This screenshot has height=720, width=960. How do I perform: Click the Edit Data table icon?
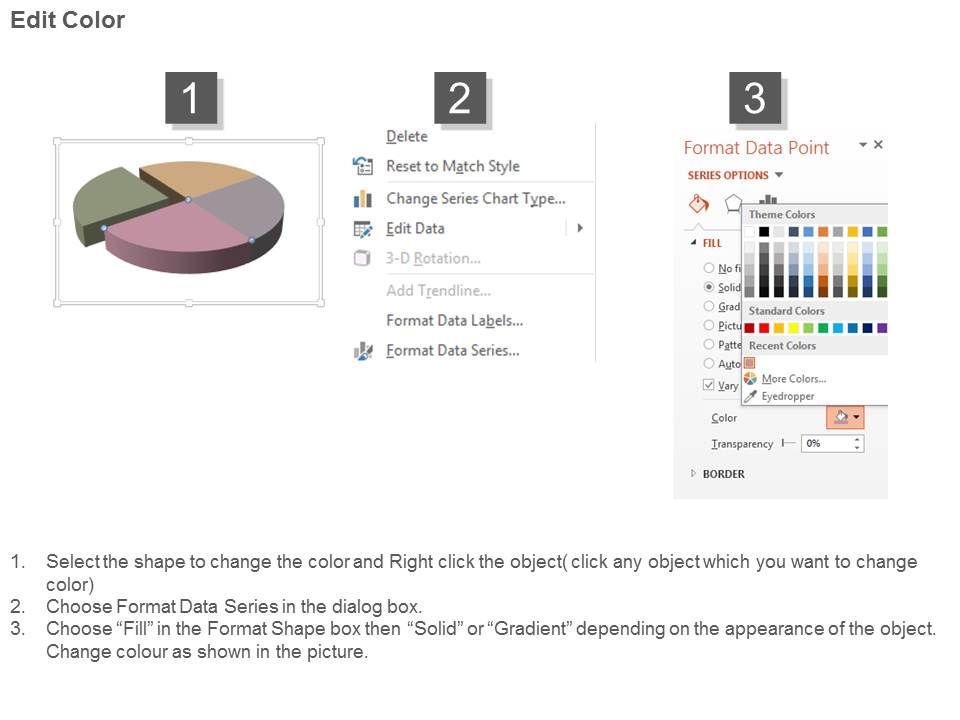(x=363, y=229)
